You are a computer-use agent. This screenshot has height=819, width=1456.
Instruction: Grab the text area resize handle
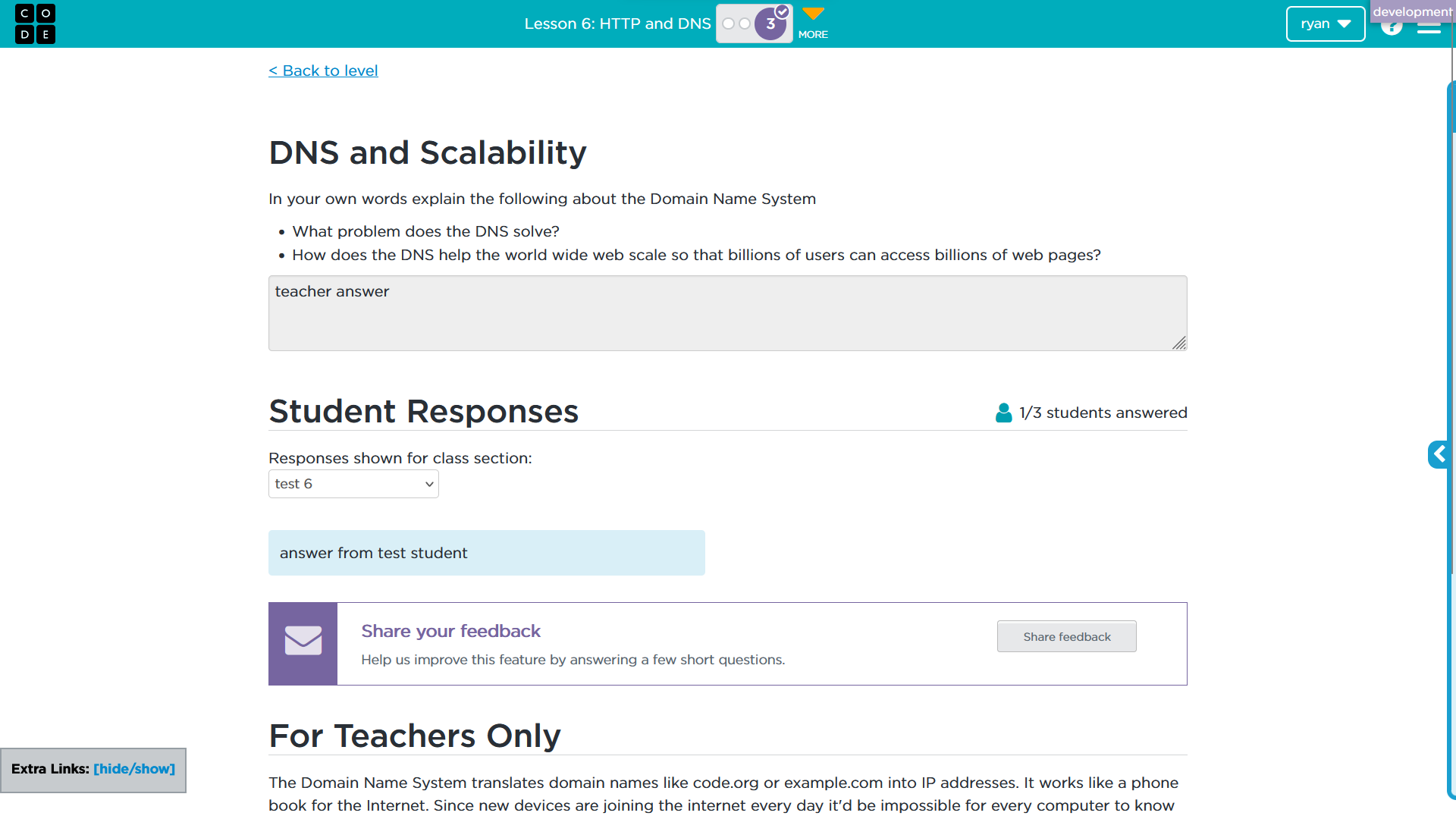[x=1179, y=344]
